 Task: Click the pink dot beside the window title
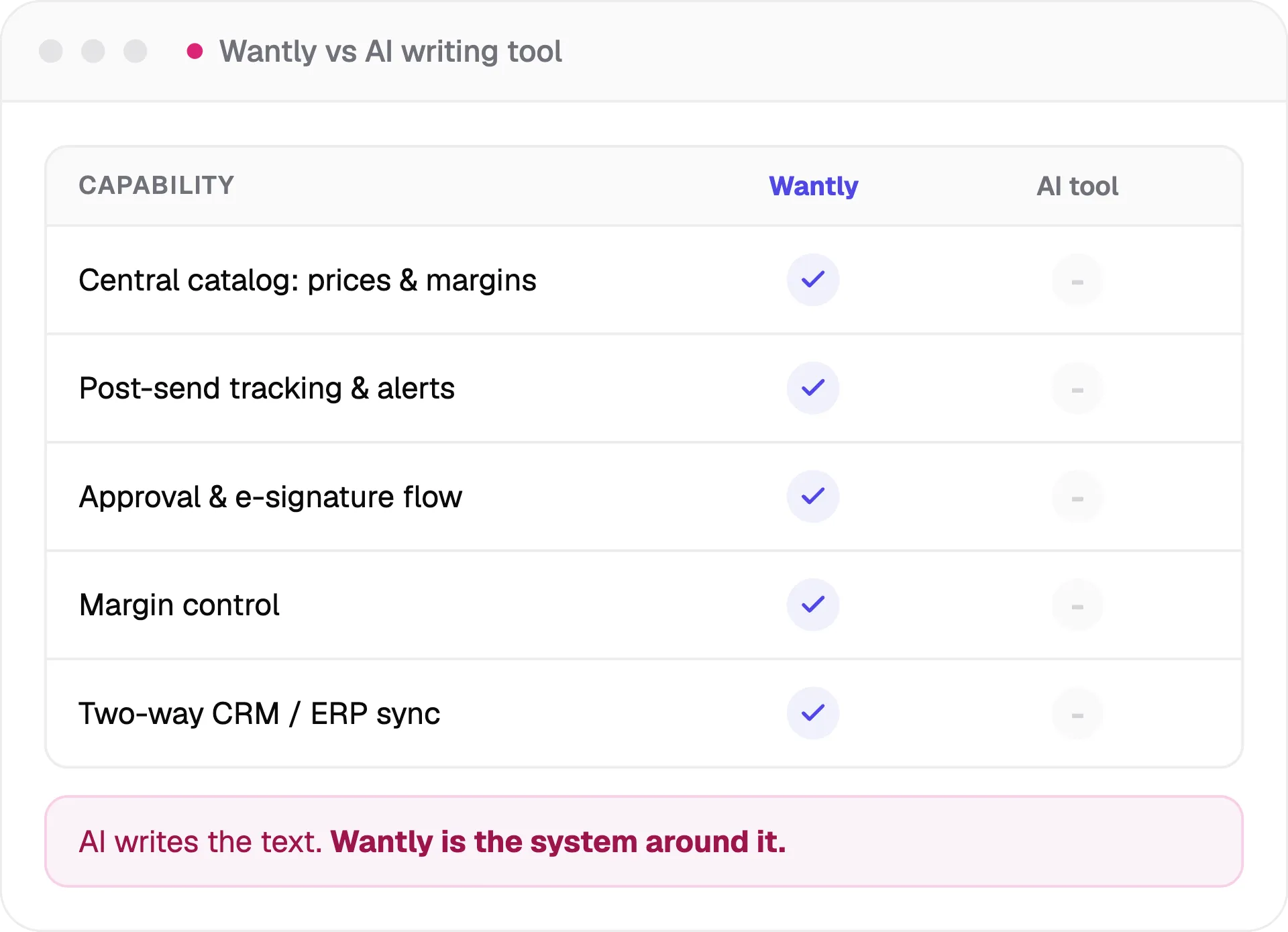[x=195, y=51]
